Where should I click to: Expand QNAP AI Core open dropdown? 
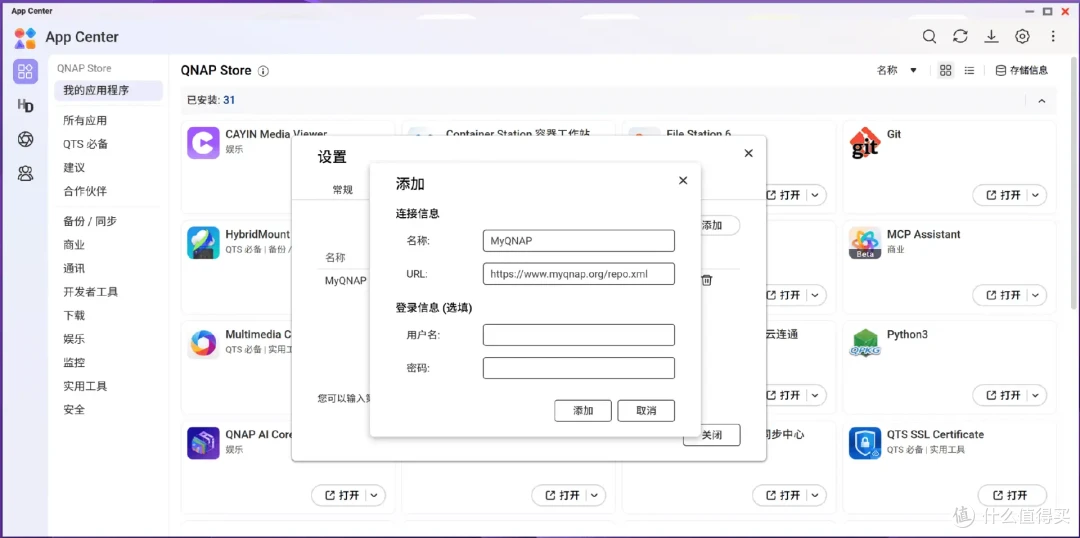[x=375, y=495]
